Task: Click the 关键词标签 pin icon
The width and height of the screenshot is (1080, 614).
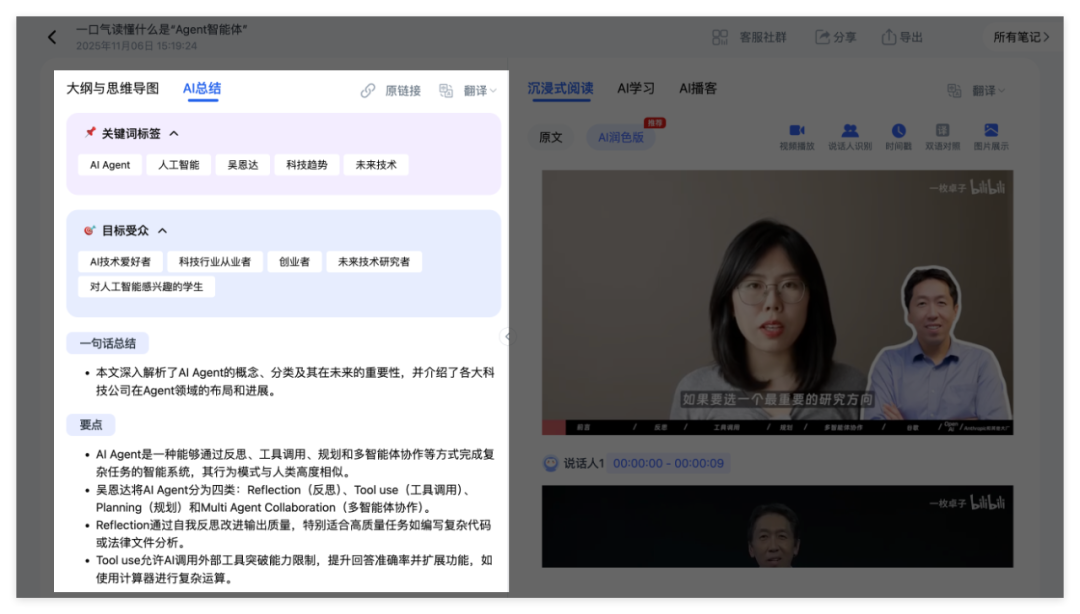Action: [90, 132]
